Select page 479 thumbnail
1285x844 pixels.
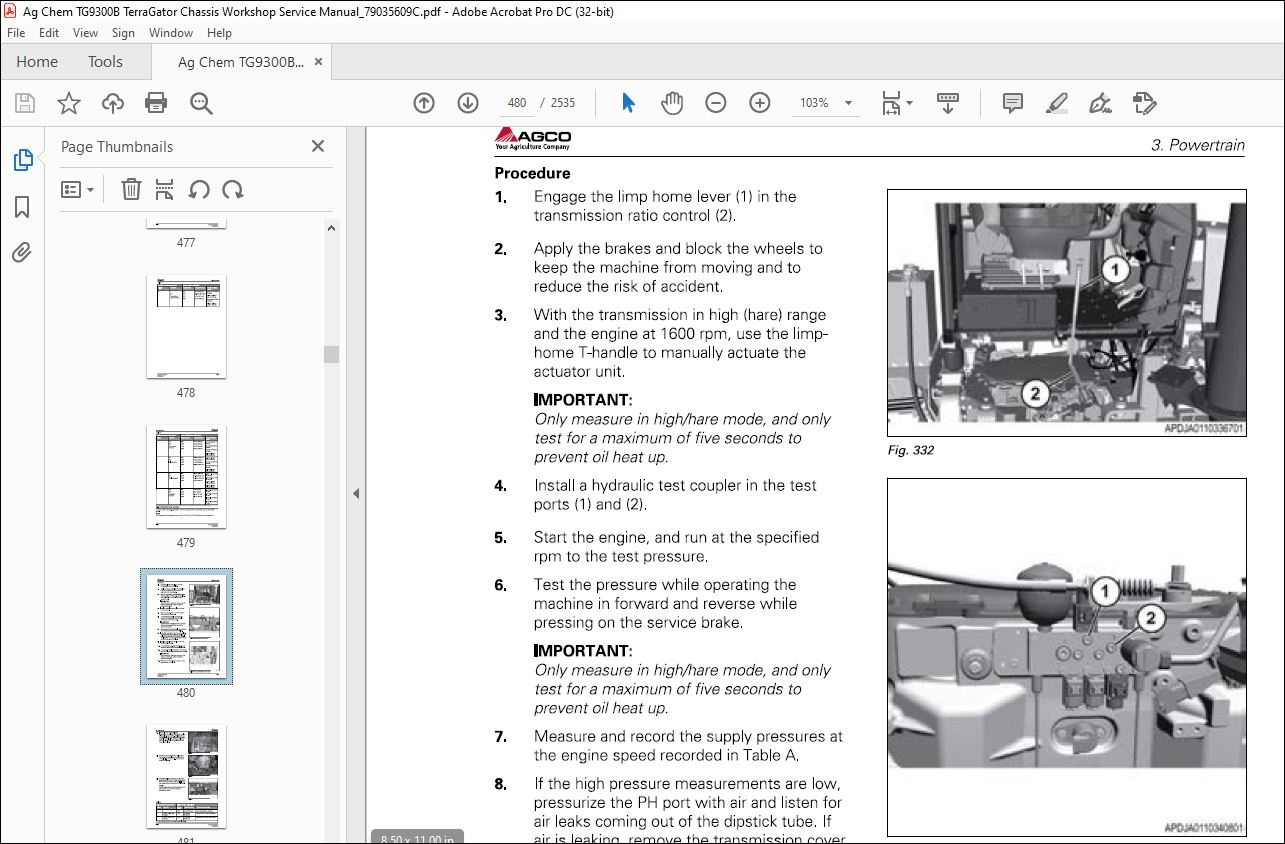(x=186, y=478)
